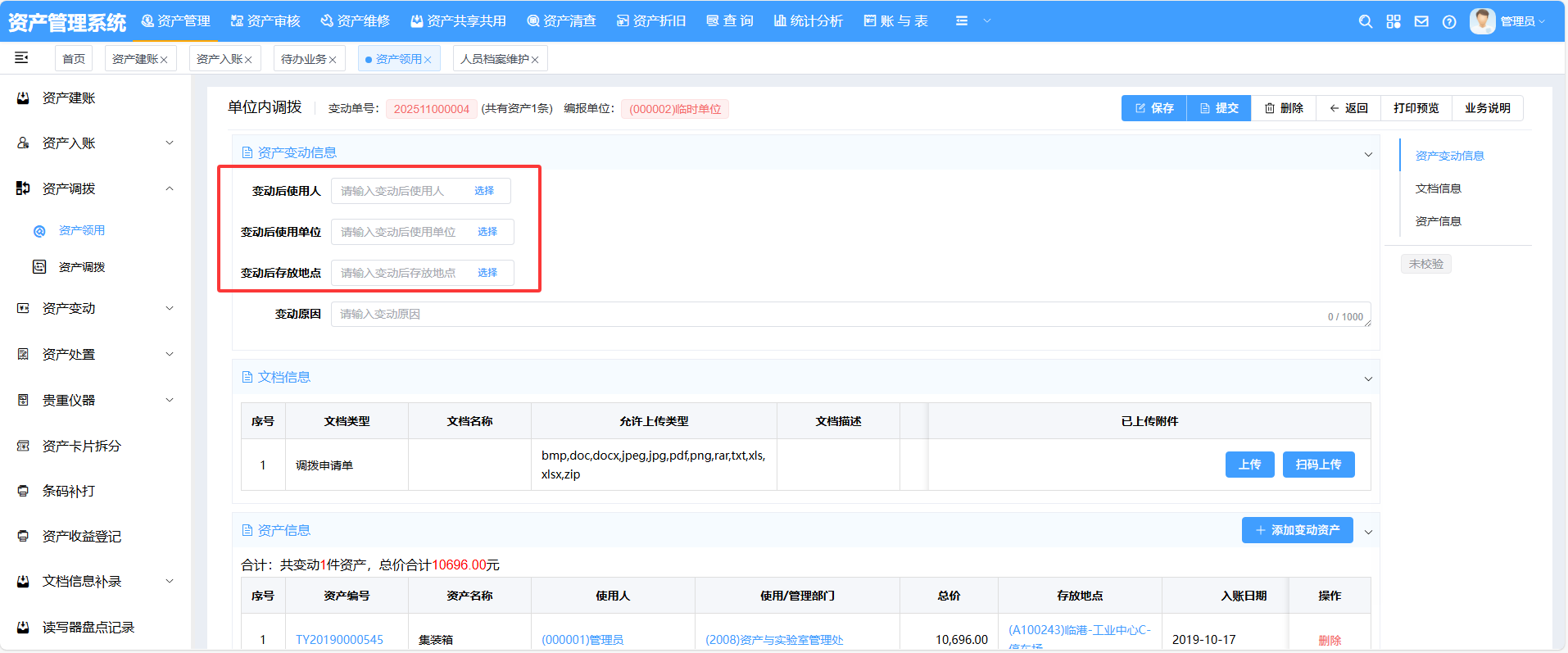Click the administrator avatar picture

click(1482, 21)
